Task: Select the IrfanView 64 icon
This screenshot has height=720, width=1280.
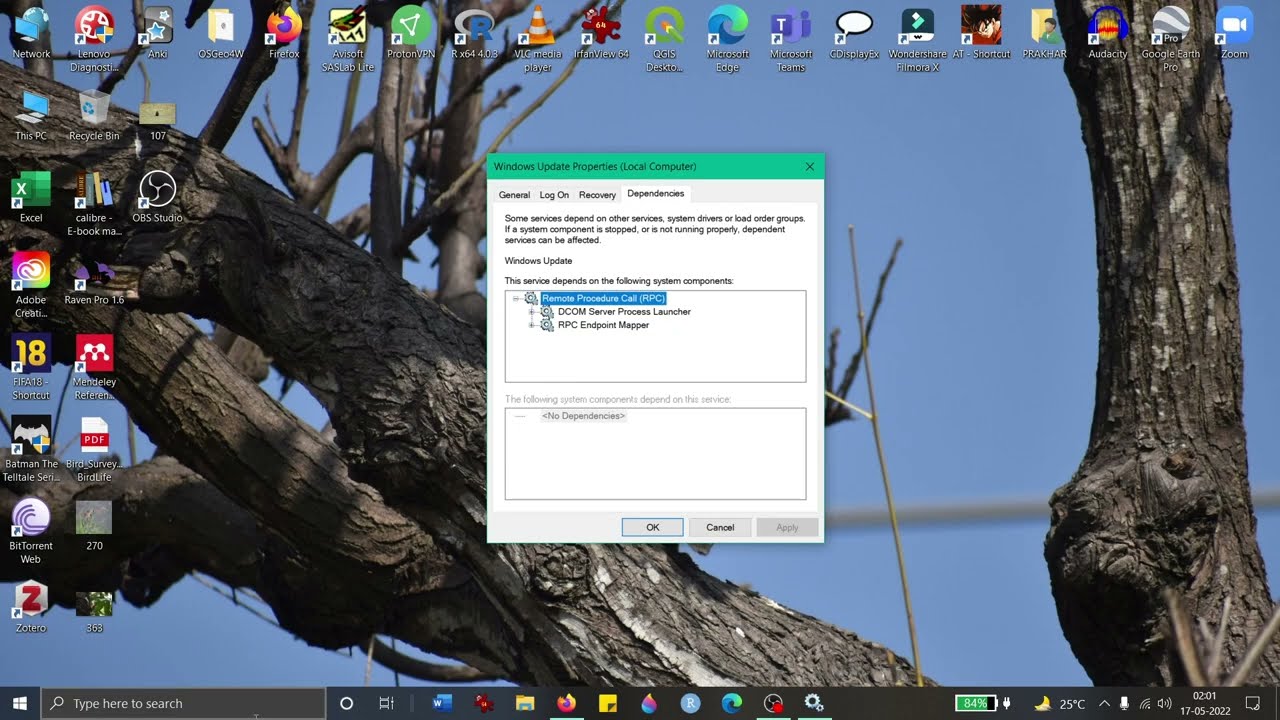Action: (x=601, y=33)
